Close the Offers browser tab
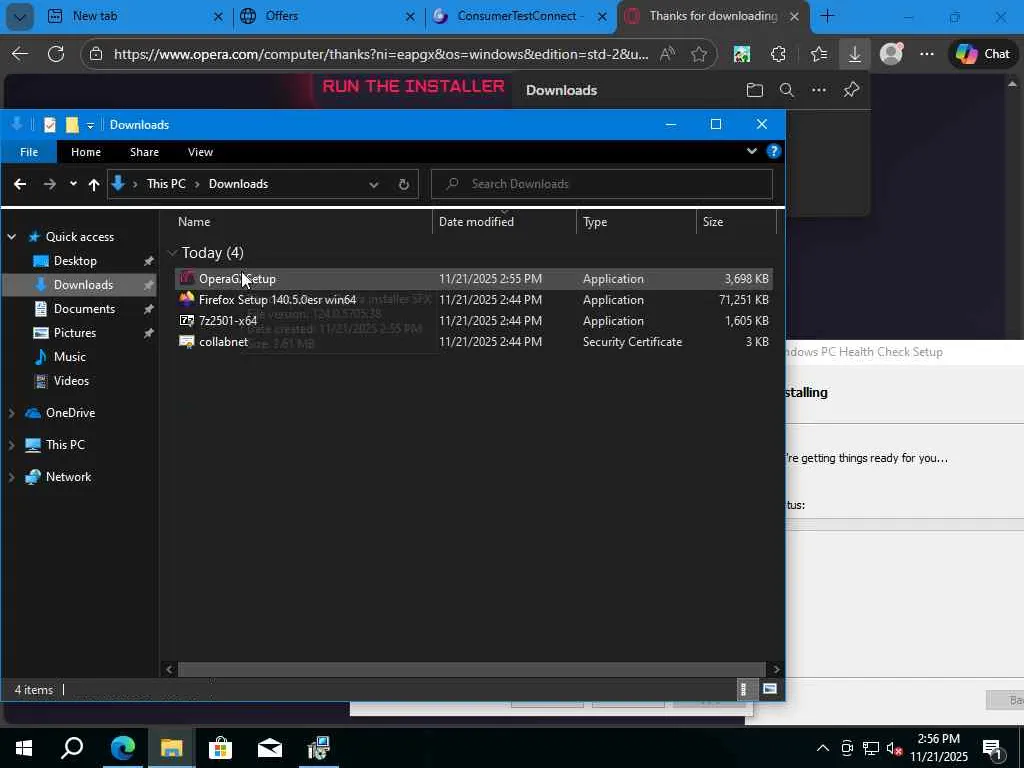This screenshot has height=768, width=1024. [x=410, y=16]
